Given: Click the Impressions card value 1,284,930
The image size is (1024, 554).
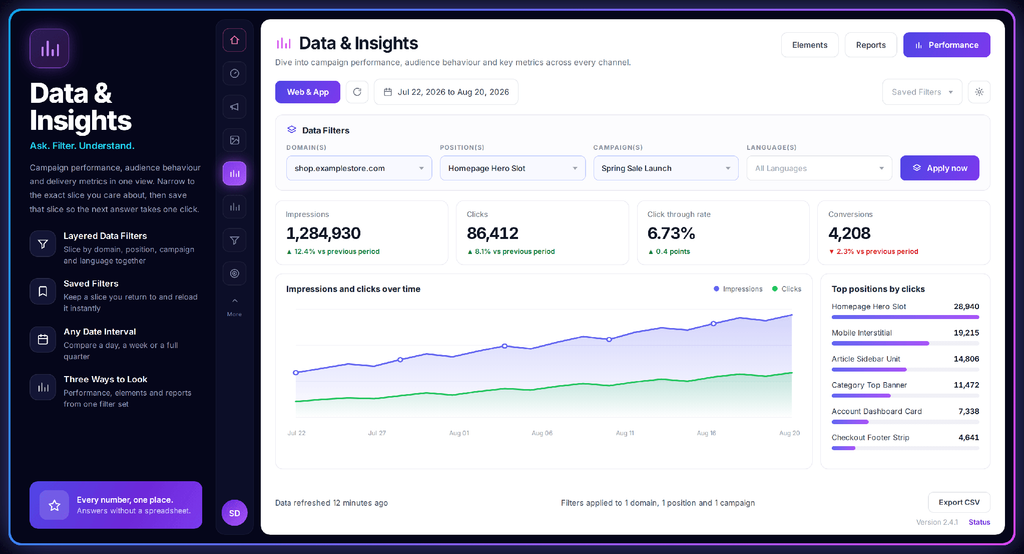Looking at the screenshot, I should click(323, 233).
